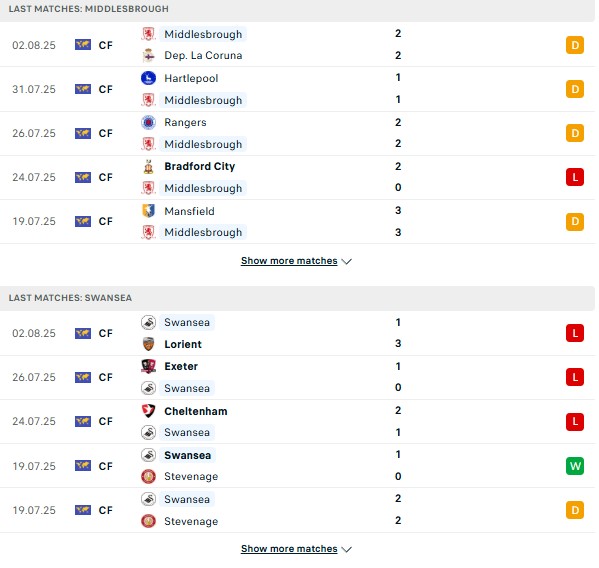Open the Bradford City team link
Viewport: 599px width, 568px height.
[x=199, y=167]
